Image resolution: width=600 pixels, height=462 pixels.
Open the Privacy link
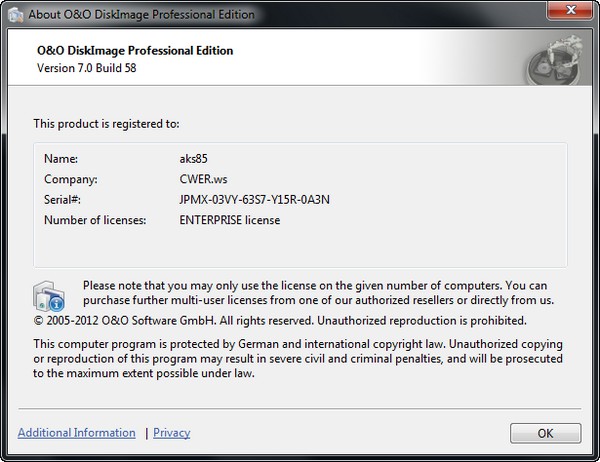click(x=171, y=433)
